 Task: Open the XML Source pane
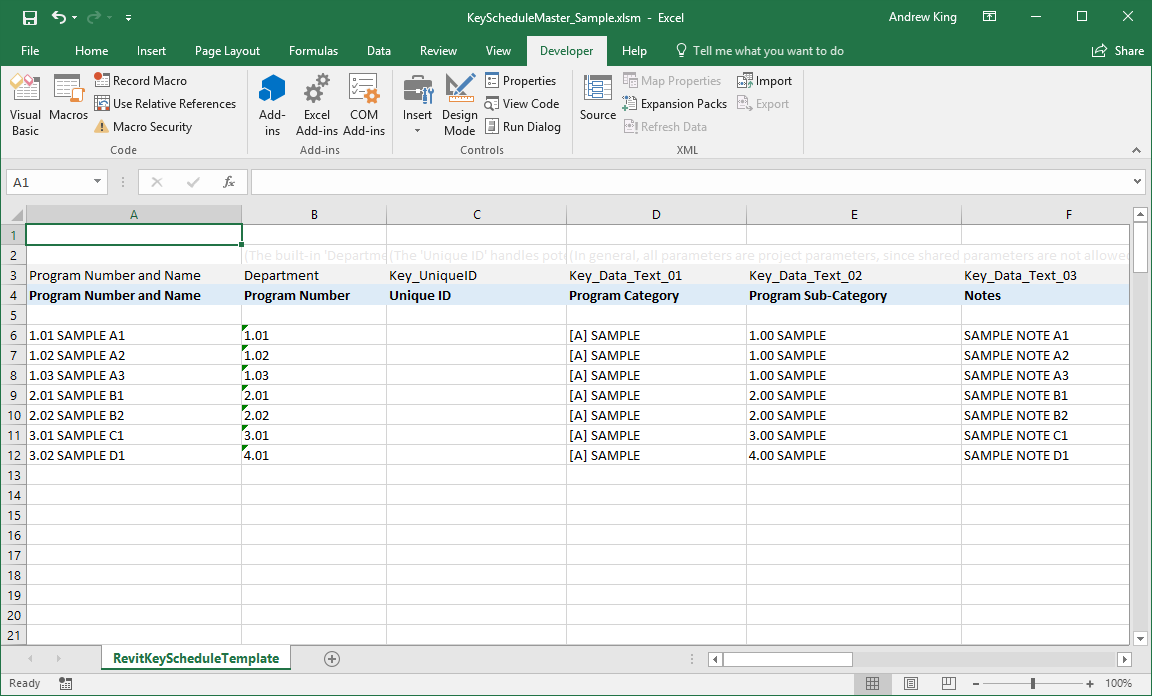tap(597, 98)
